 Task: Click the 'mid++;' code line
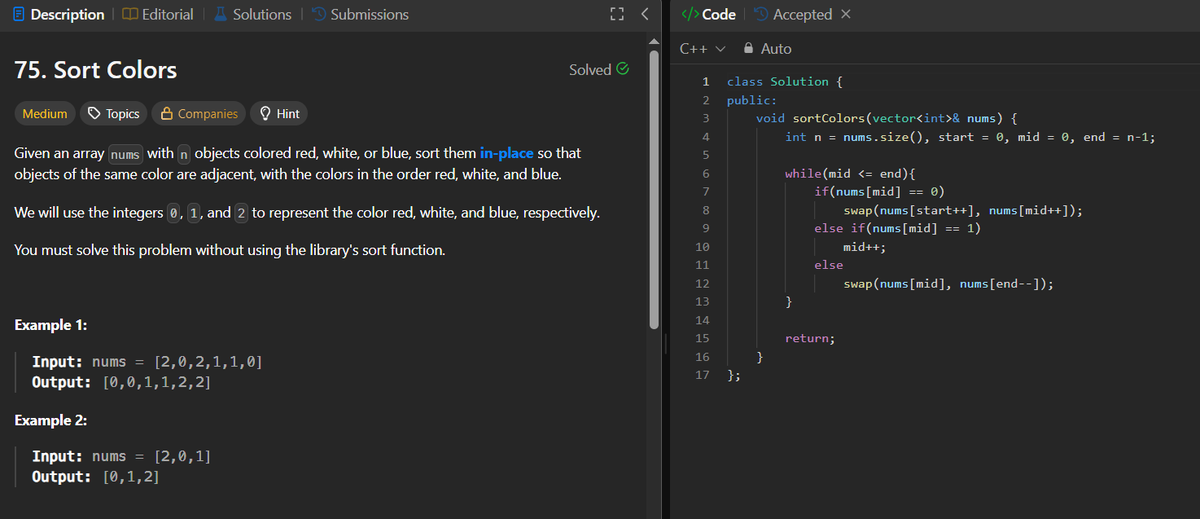pyautogui.click(x=865, y=246)
